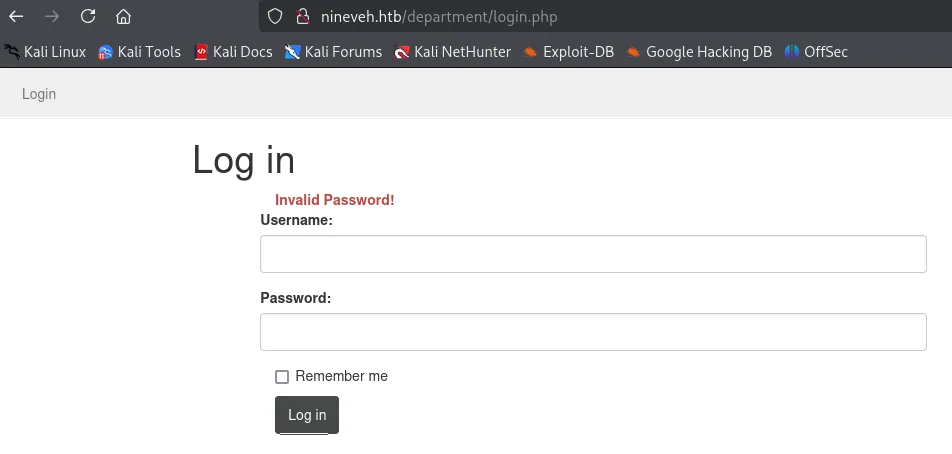Click the tracking protection shield icon
Image resolution: width=952 pixels, height=454 pixels.
(x=277, y=16)
